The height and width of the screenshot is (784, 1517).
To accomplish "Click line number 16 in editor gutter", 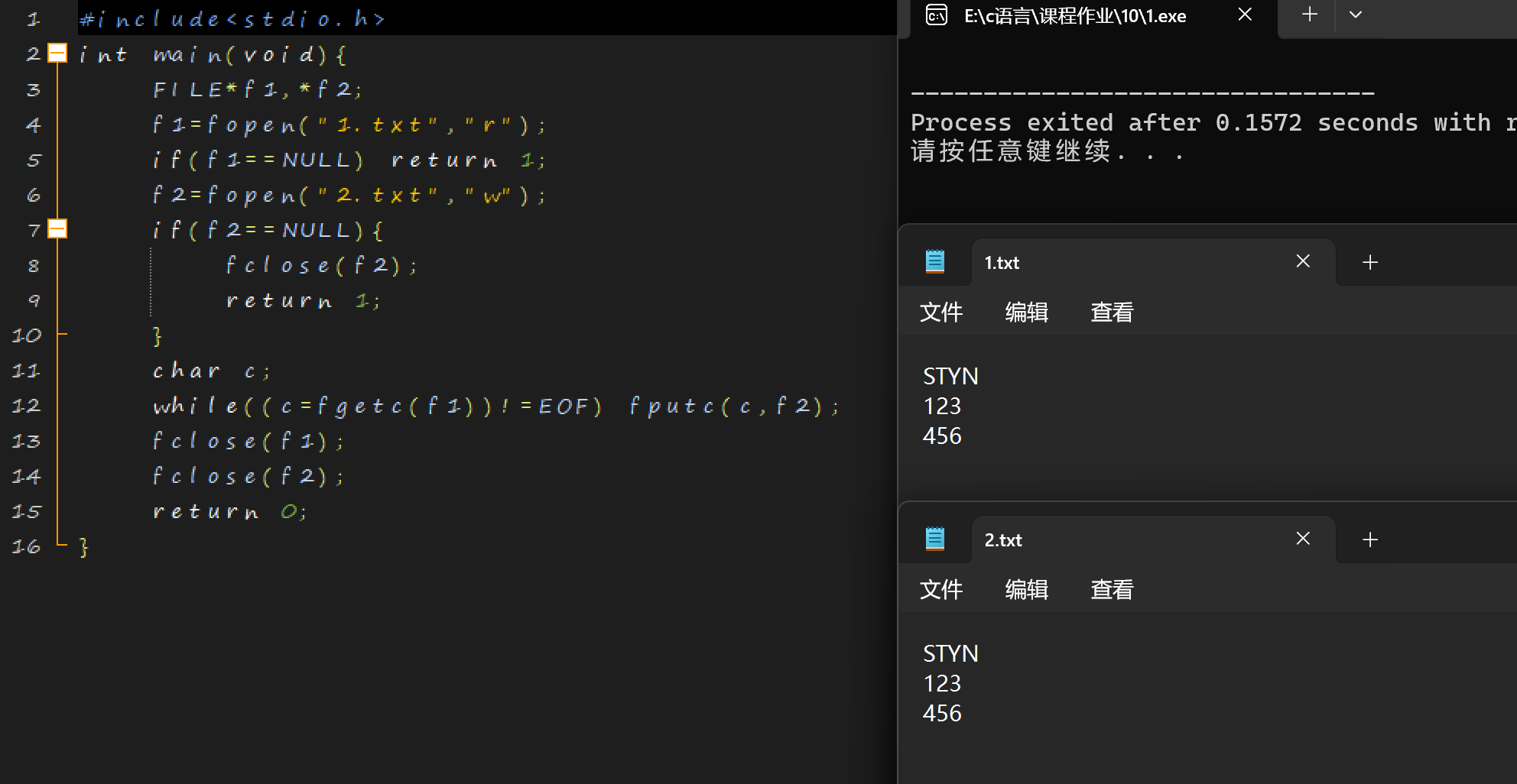I will [26, 546].
